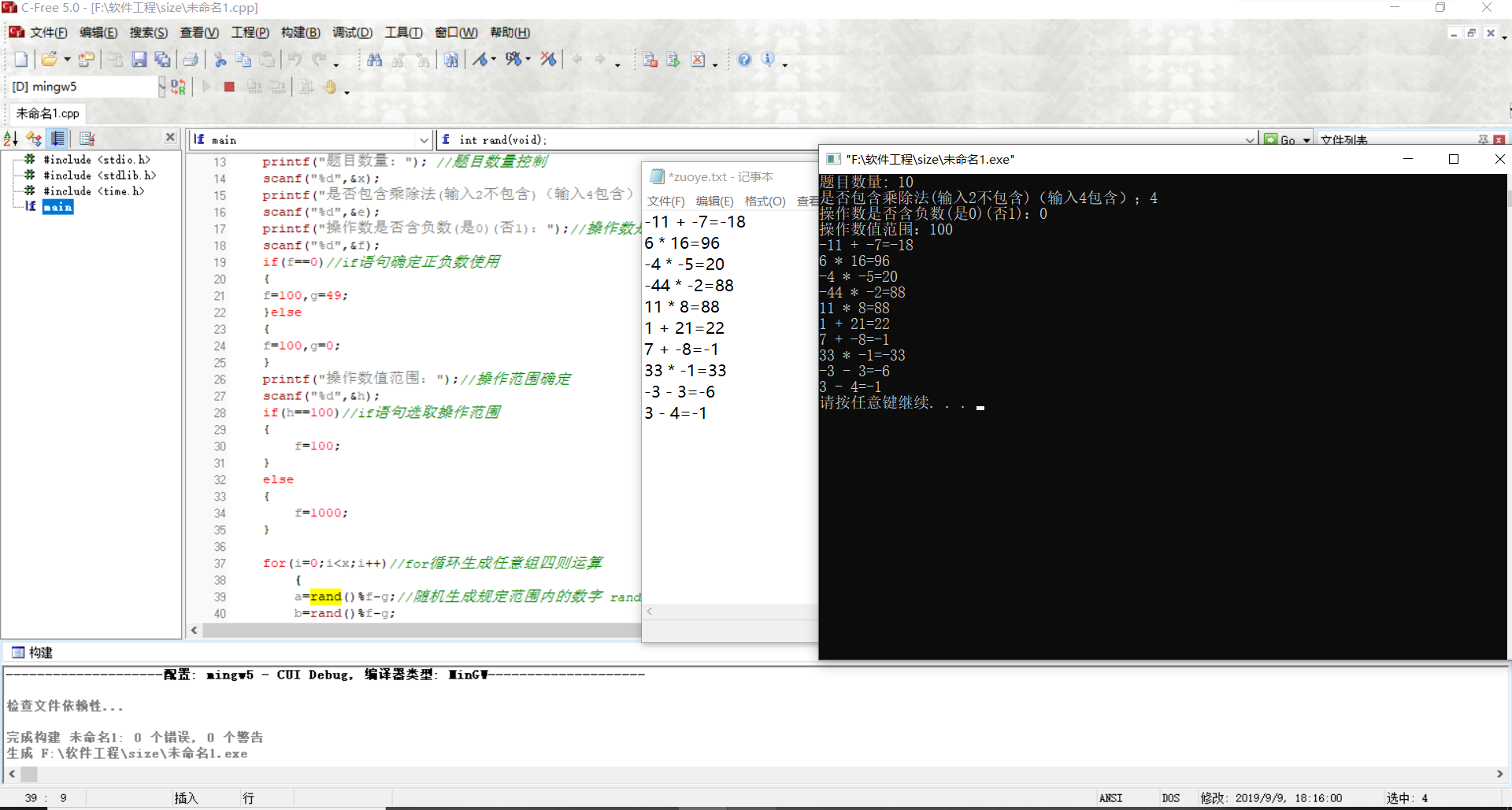This screenshot has width=1512, height=810.
Task: Click the highlighted rand on line 39
Action: [x=326, y=597]
